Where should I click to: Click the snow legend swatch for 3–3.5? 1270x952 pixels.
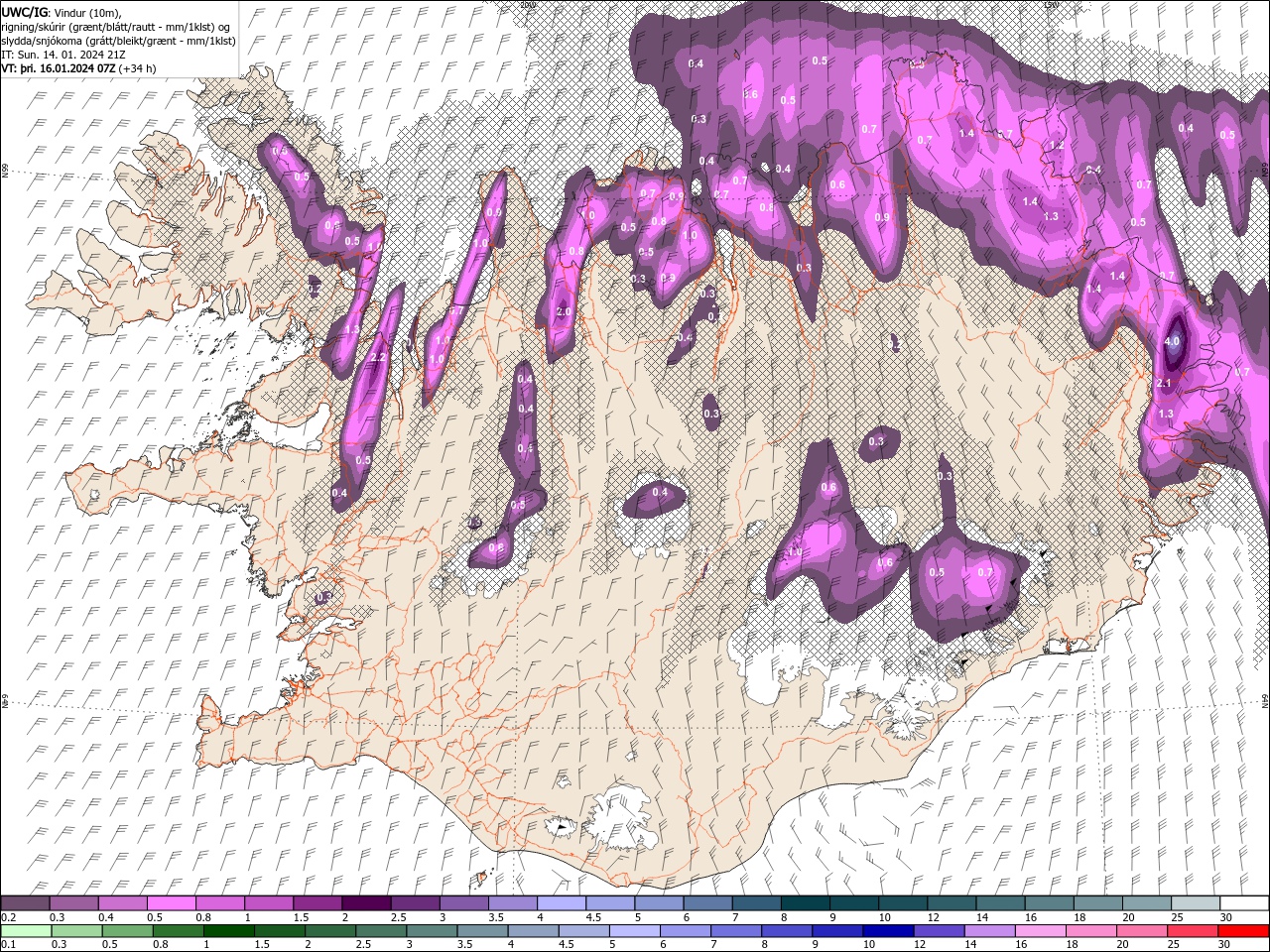point(462,903)
